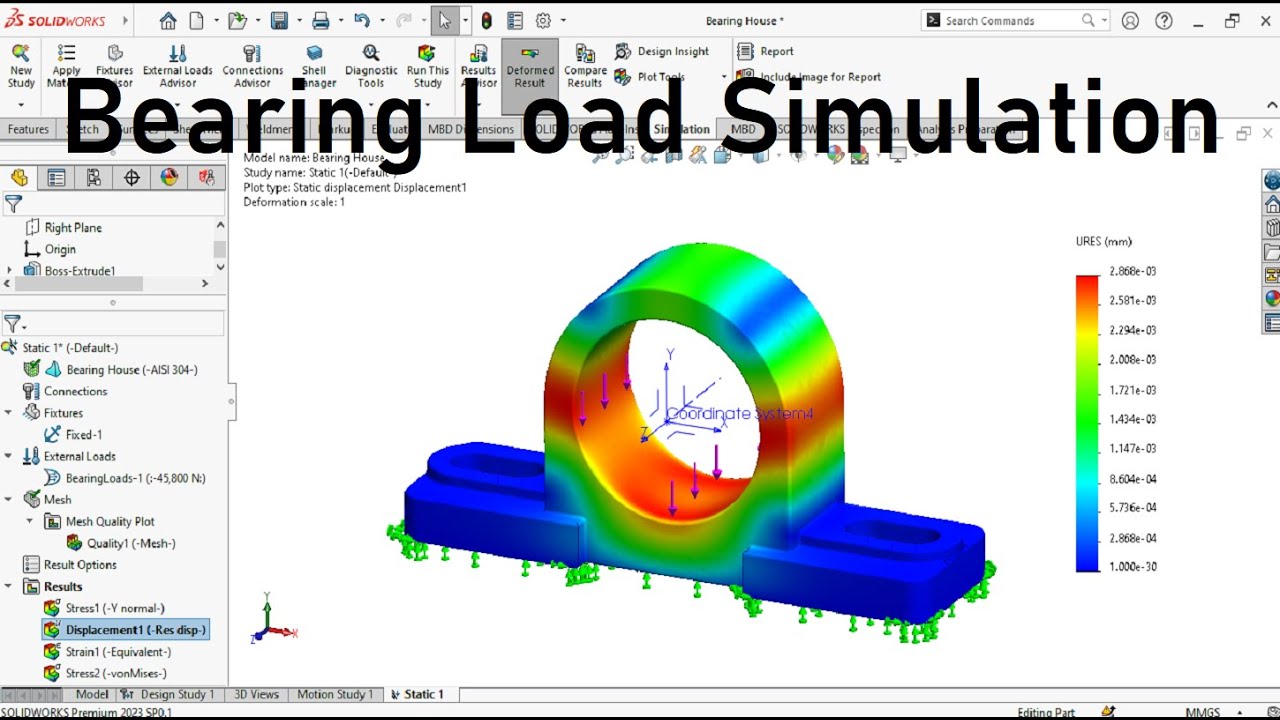The image size is (1280, 720).
Task: Click the Print icon
Action: [321, 21]
